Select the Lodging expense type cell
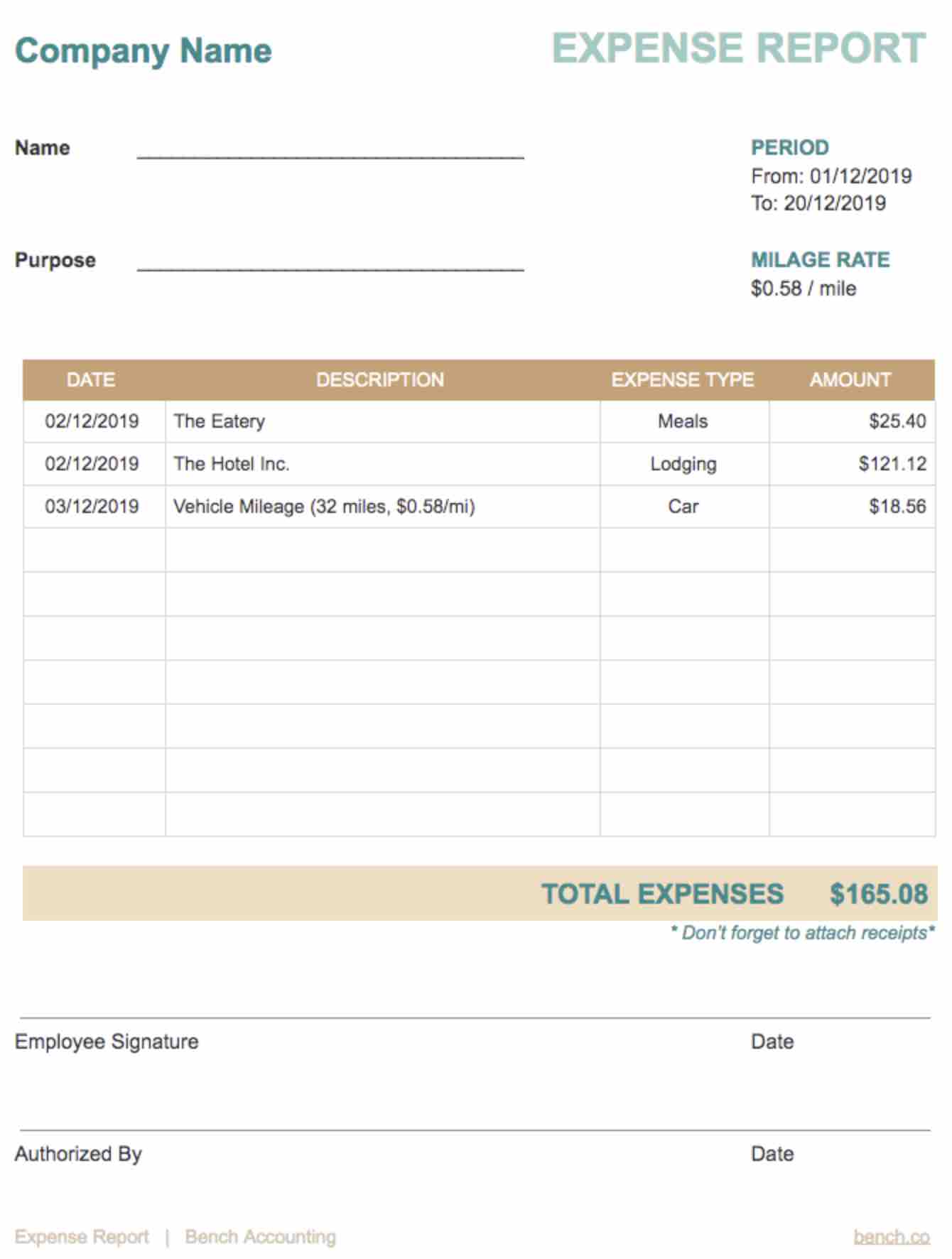 point(684,464)
